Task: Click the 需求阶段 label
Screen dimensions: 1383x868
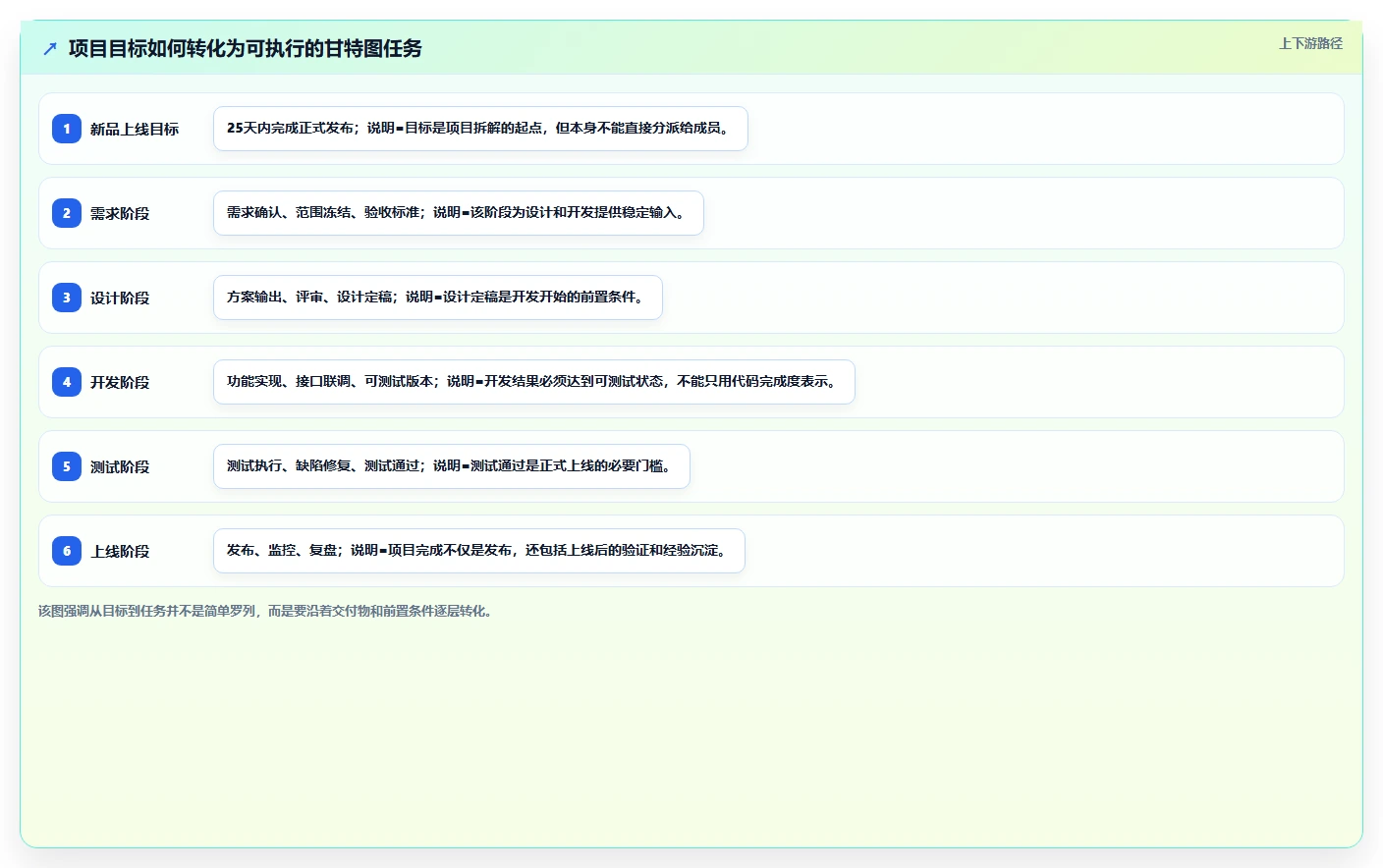Action: click(120, 213)
